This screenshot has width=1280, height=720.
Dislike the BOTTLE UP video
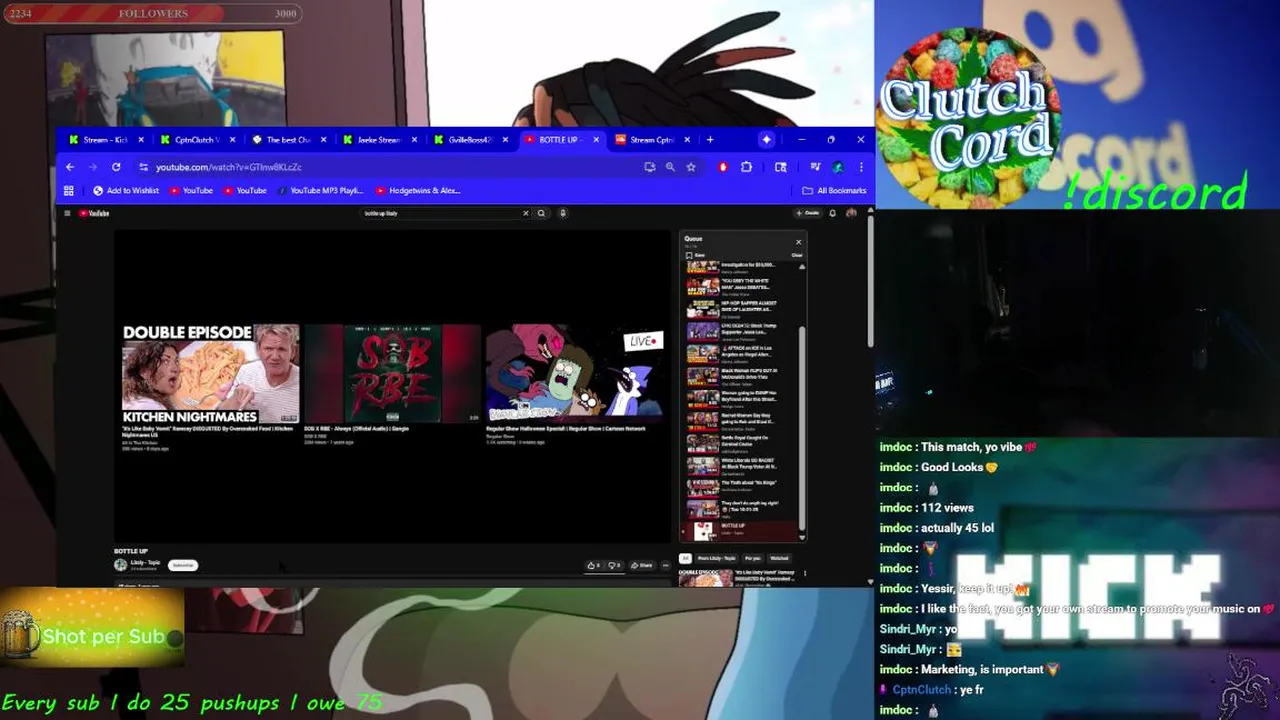coord(615,565)
